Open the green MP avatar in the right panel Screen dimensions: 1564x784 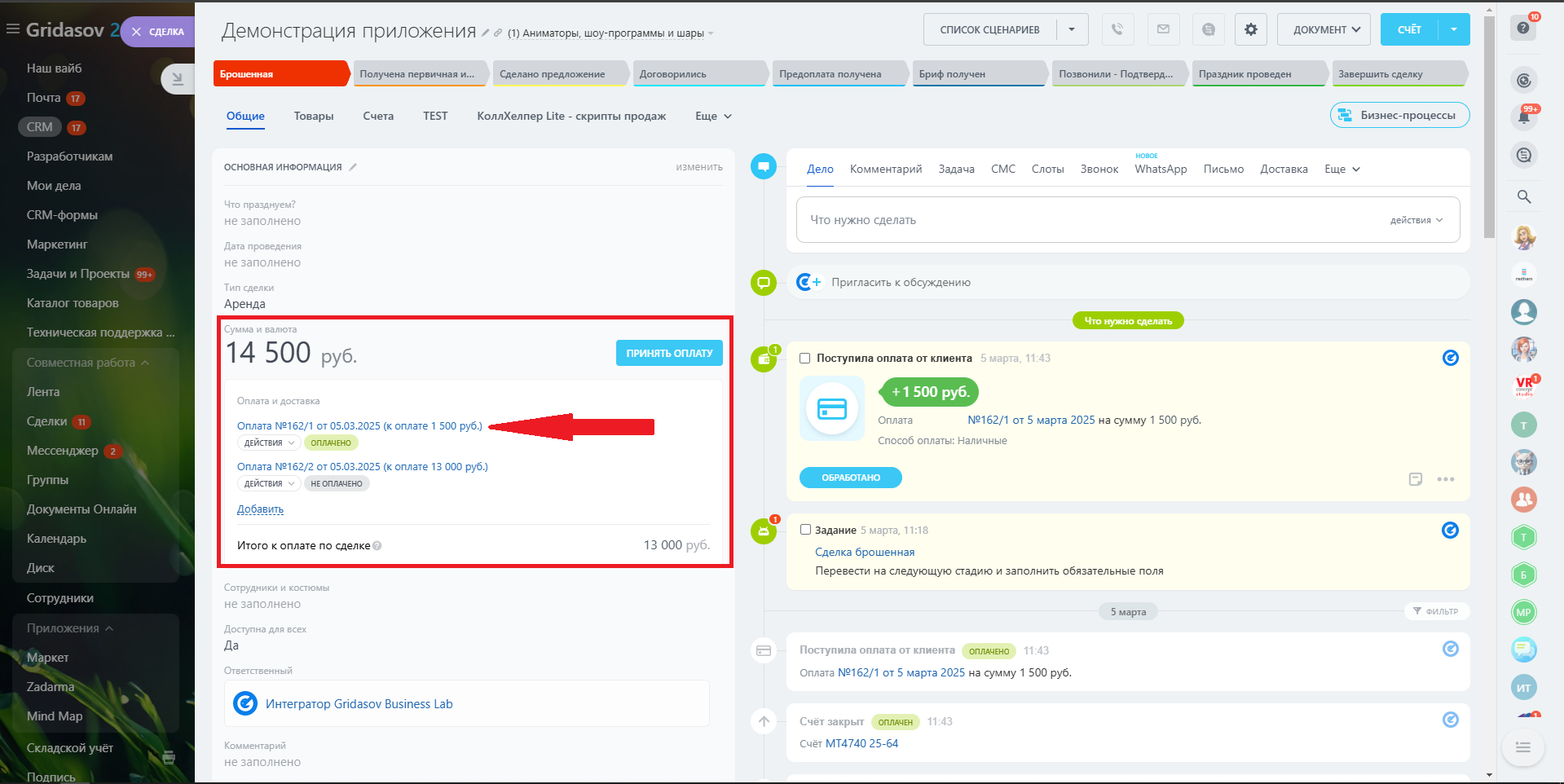pyautogui.click(x=1523, y=612)
